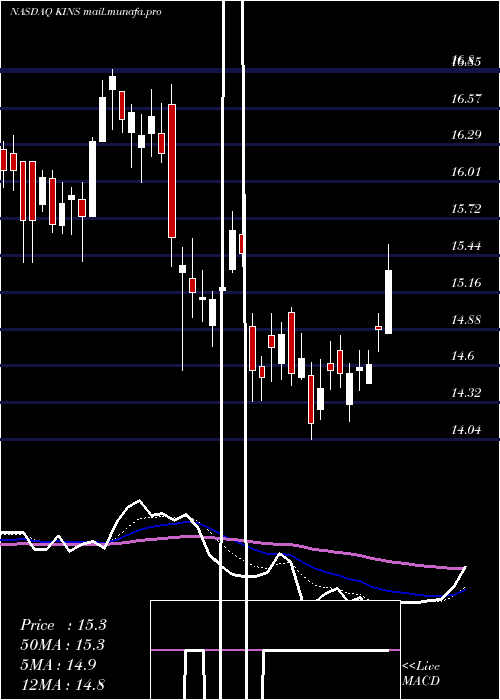Click the 12MA : 14.8 readout
The width and height of the screenshot is (500, 700).
click(x=62, y=685)
